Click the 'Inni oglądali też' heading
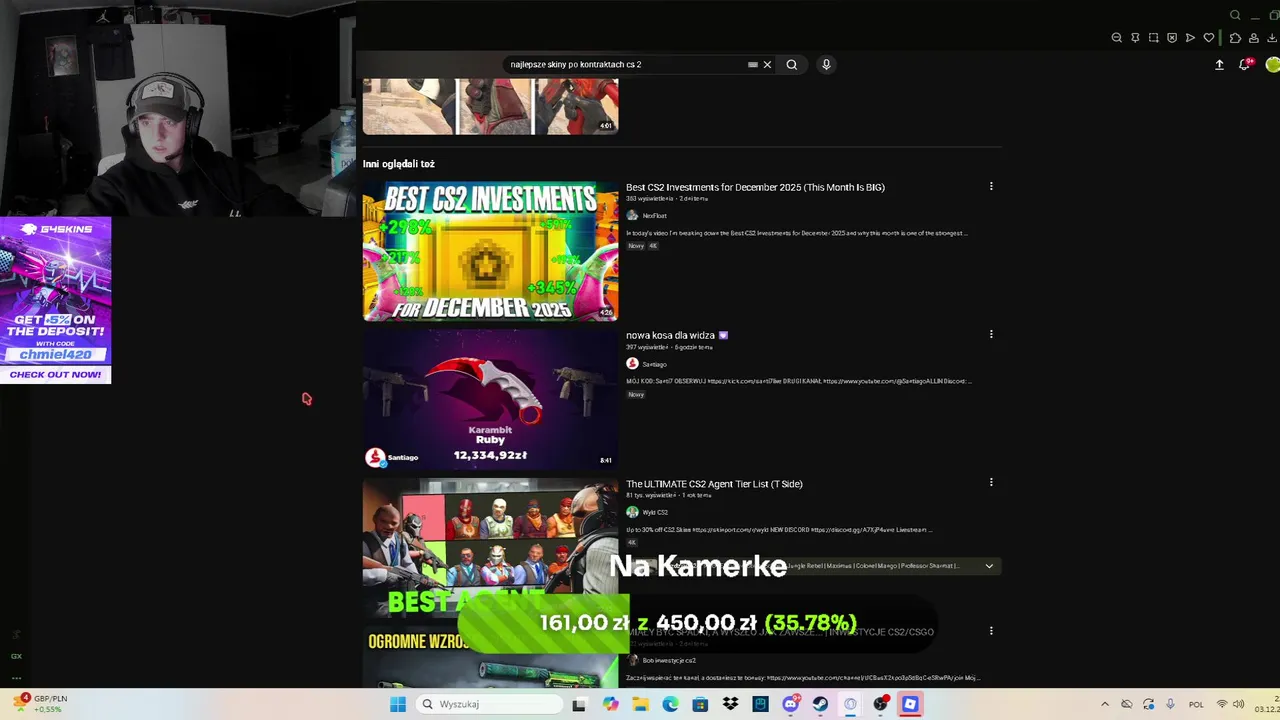 [x=399, y=164]
